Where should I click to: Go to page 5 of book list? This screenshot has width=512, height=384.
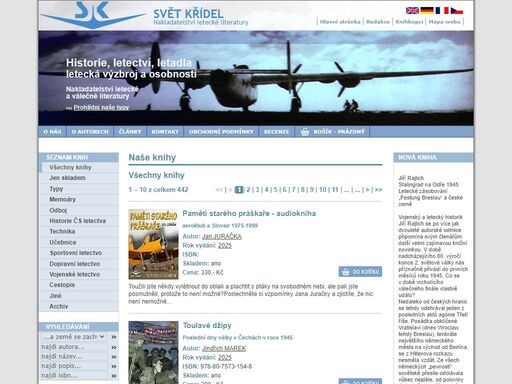[x=275, y=190]
